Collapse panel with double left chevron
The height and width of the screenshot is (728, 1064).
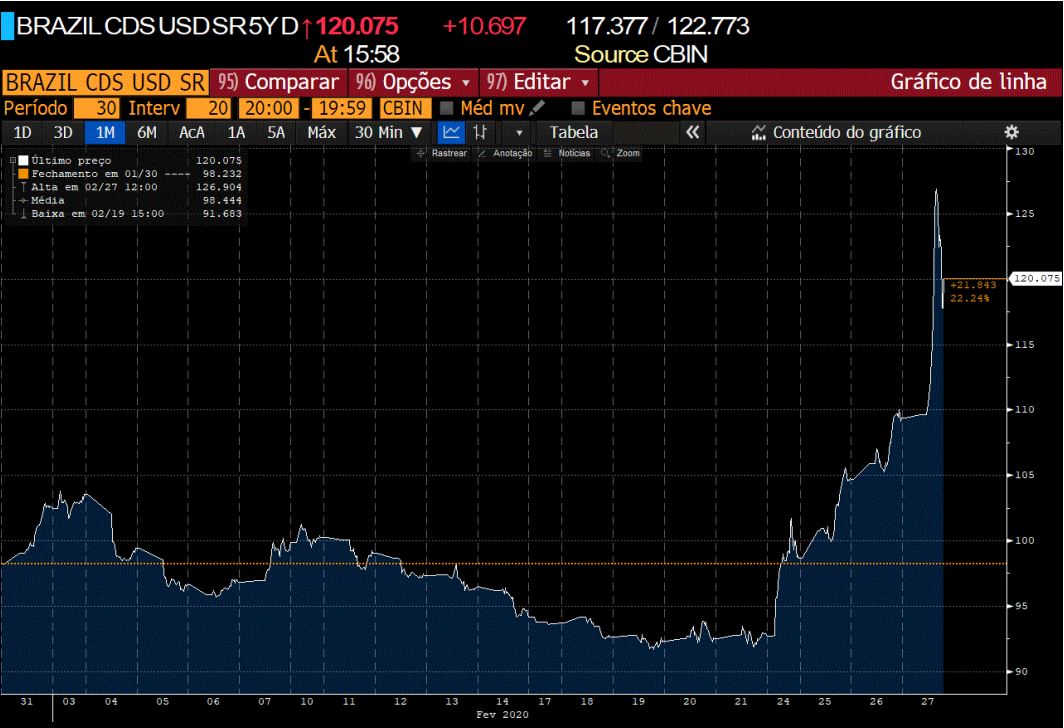click(692, 132)
